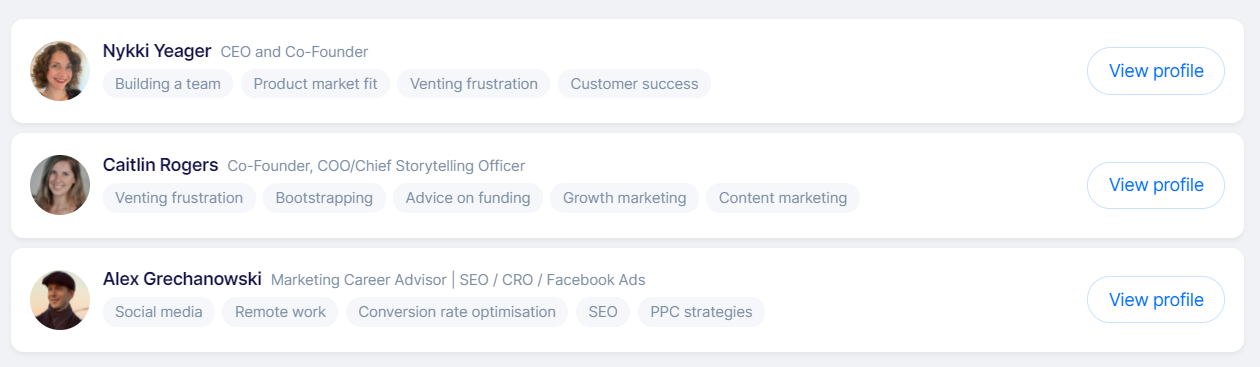
Task: Open Nykki Yeager's profile picture
Action: 60,71
